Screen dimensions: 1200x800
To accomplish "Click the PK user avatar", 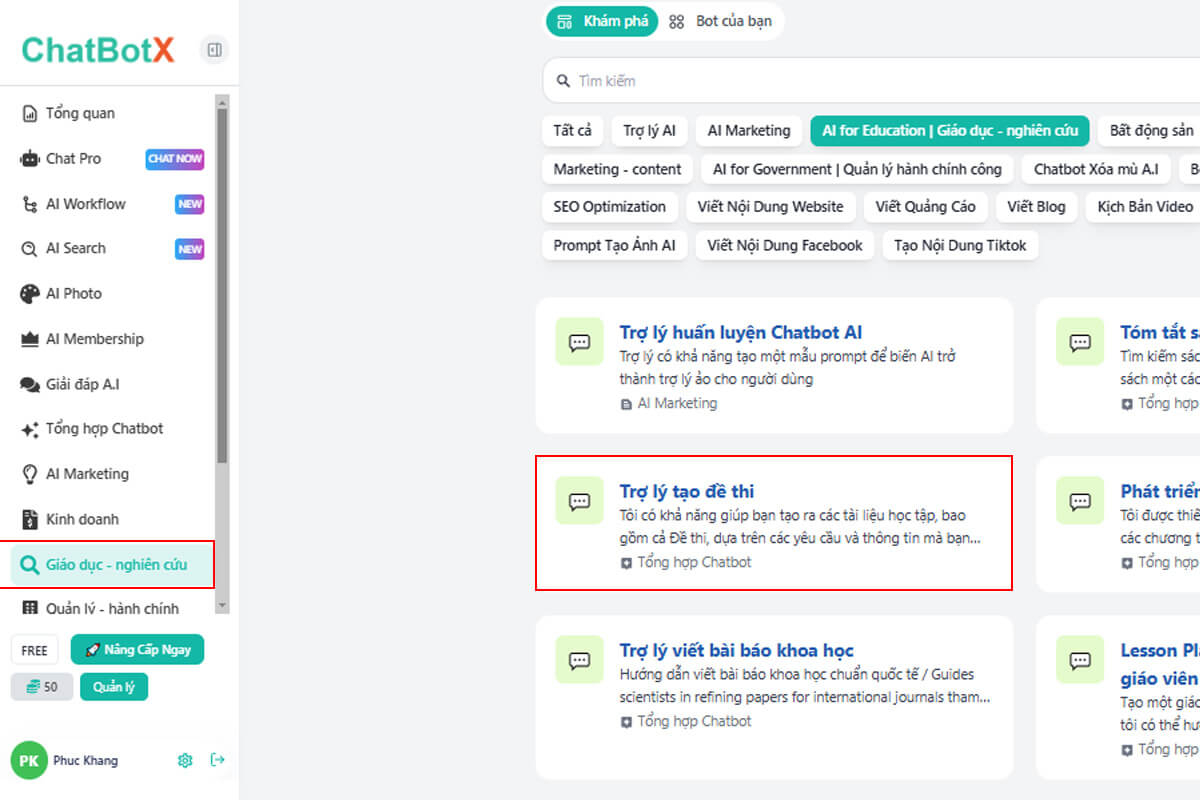I will pyautogui.click(x=29, y=760).
